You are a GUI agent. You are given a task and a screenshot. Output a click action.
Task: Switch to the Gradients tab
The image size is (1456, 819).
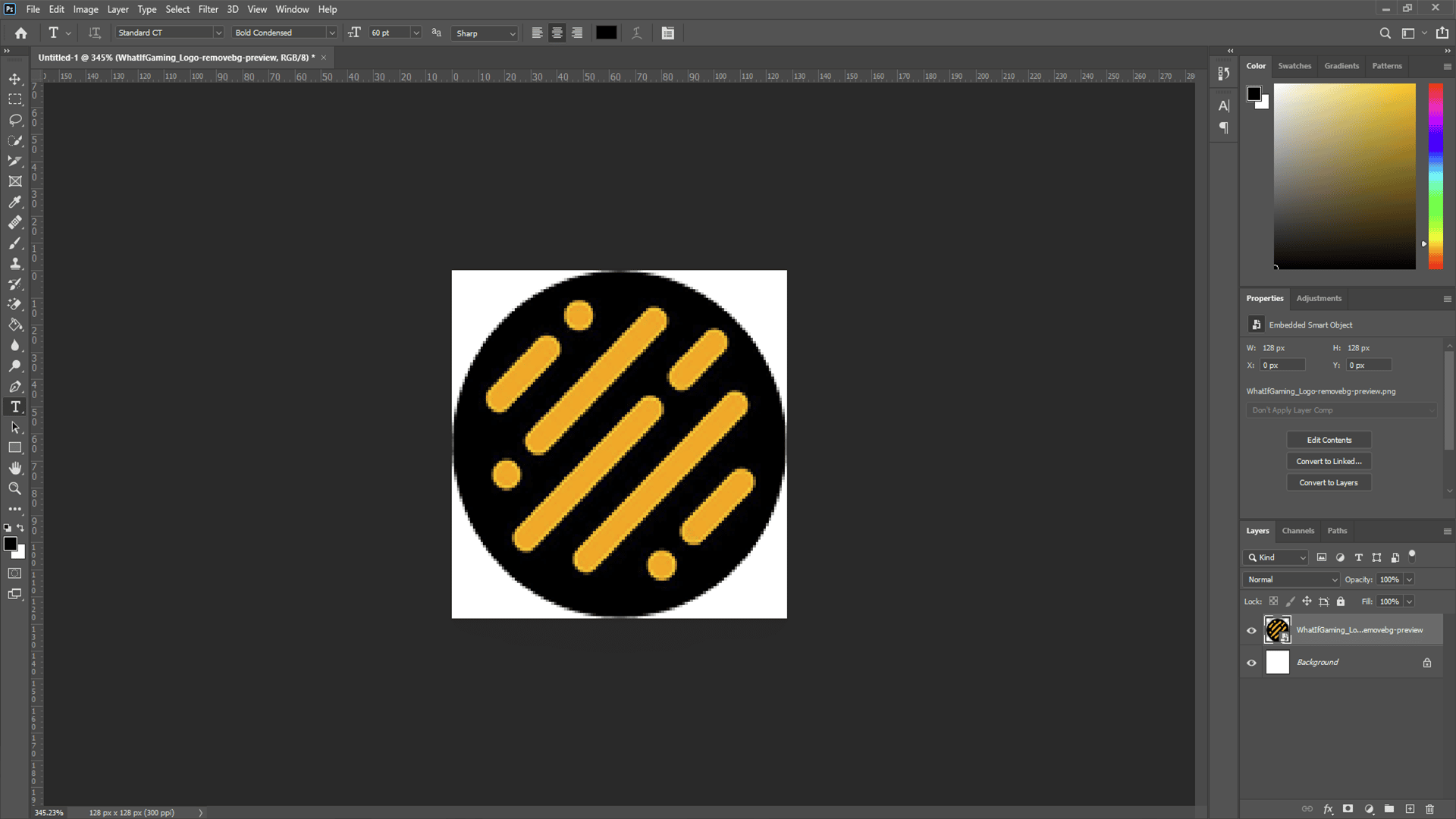click(1341, 66)
